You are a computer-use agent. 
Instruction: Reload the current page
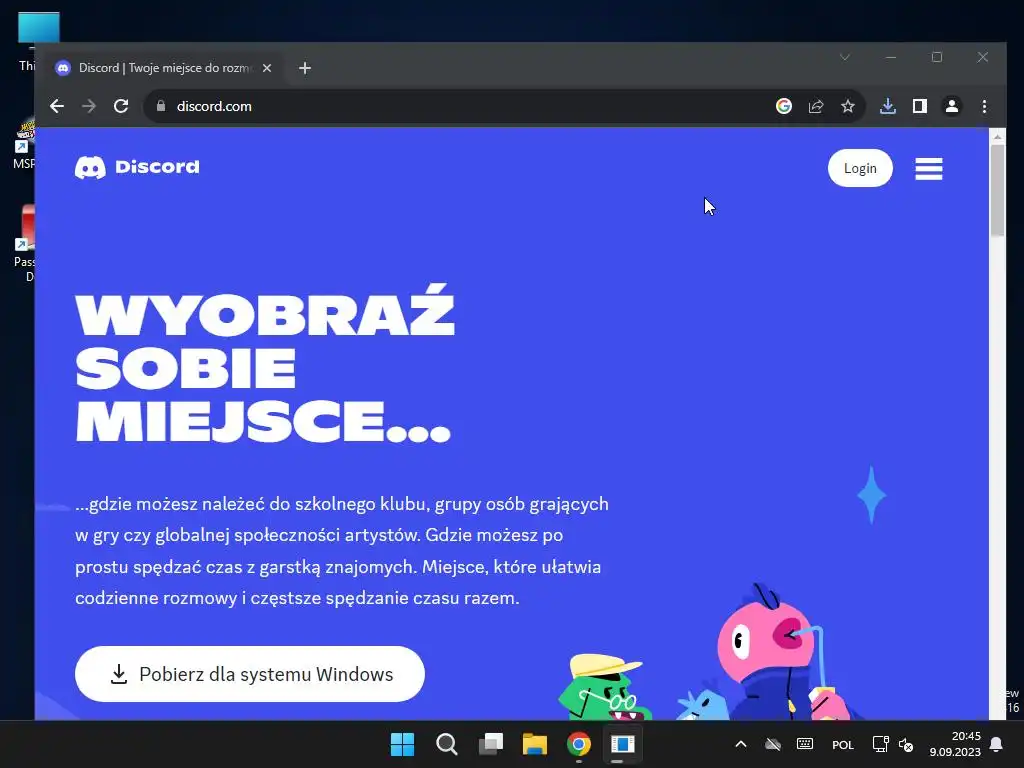[121, 106]
